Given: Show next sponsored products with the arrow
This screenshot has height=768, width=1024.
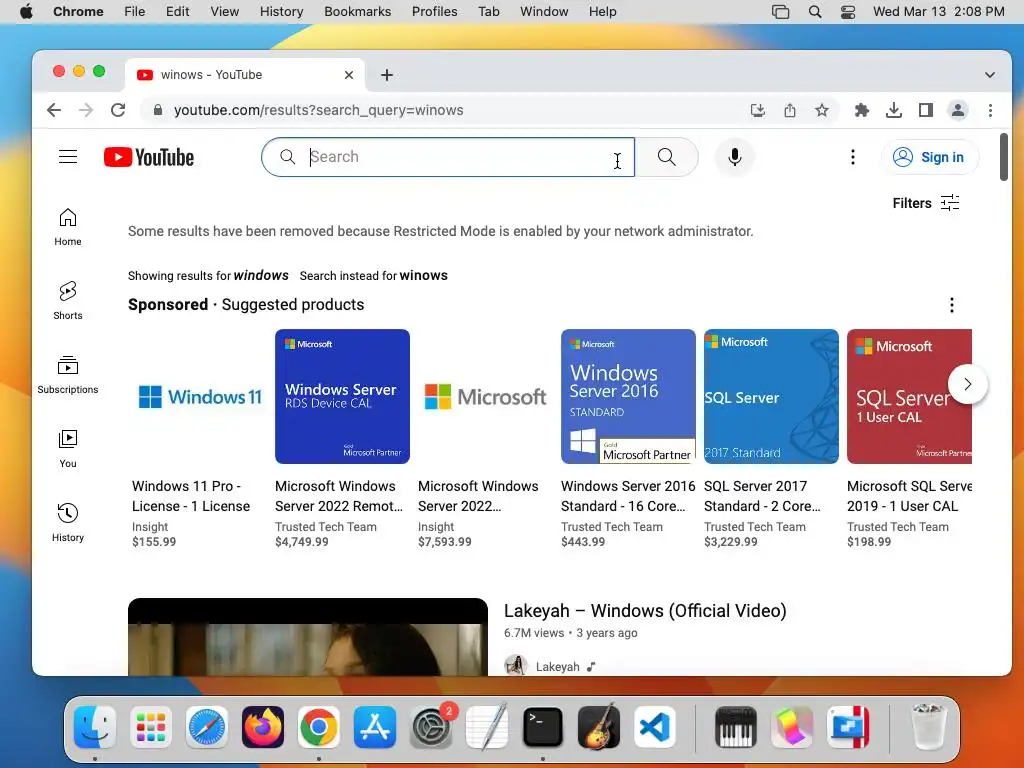Looking at the screenshot, I should [968, 384].
